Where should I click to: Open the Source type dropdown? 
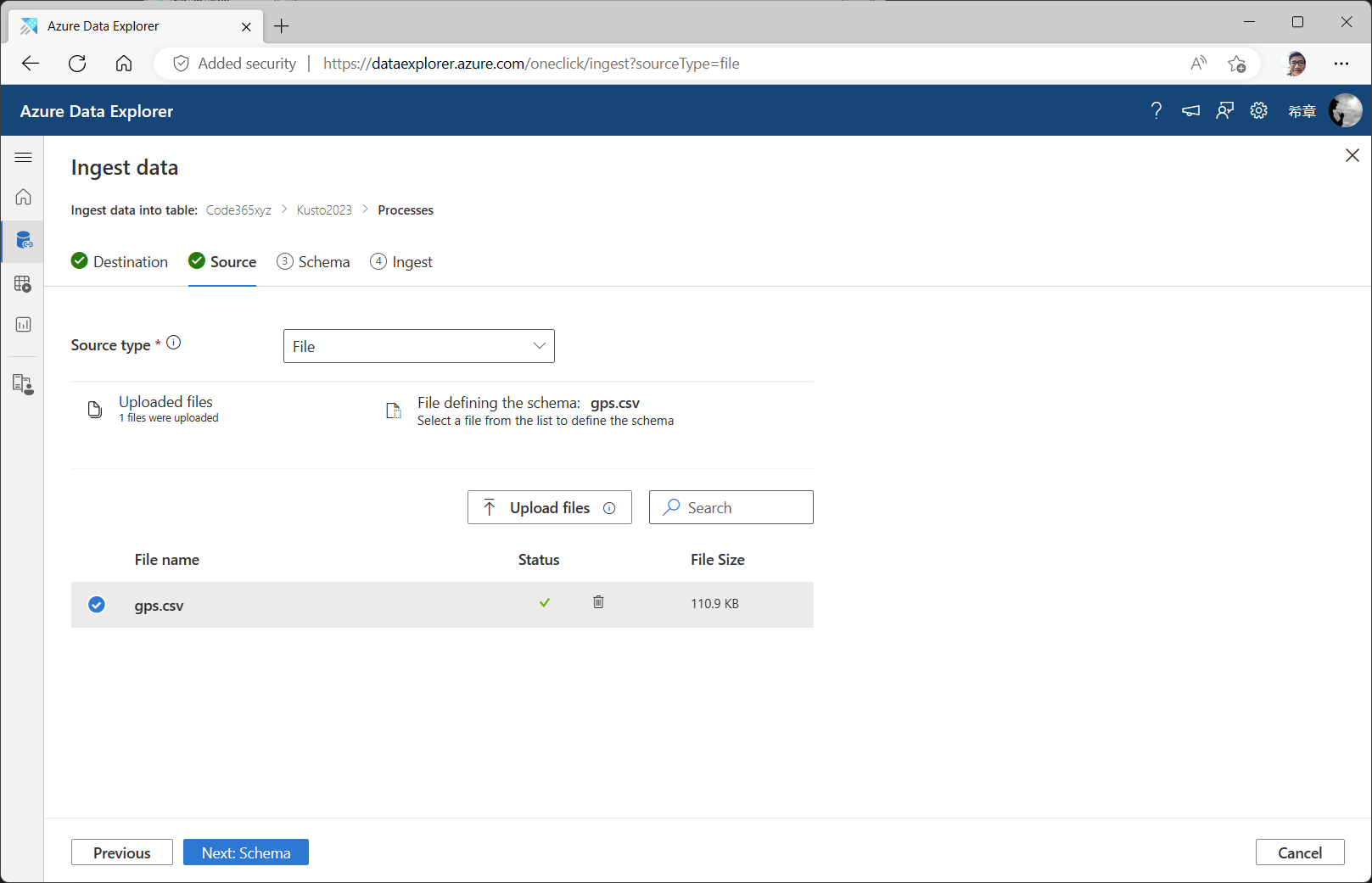(x=419, y=346)
